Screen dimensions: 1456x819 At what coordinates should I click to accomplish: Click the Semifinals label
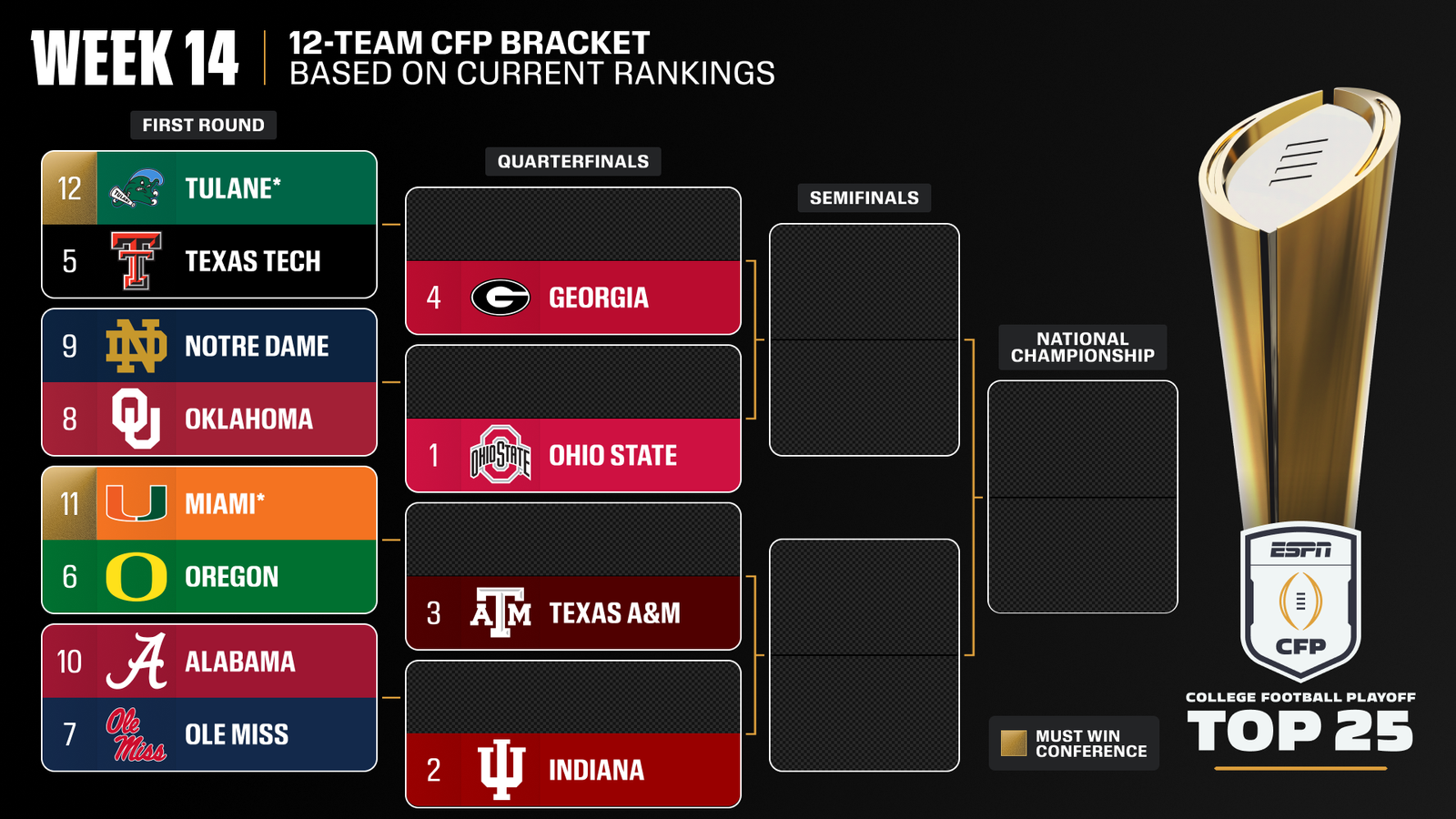864,197
